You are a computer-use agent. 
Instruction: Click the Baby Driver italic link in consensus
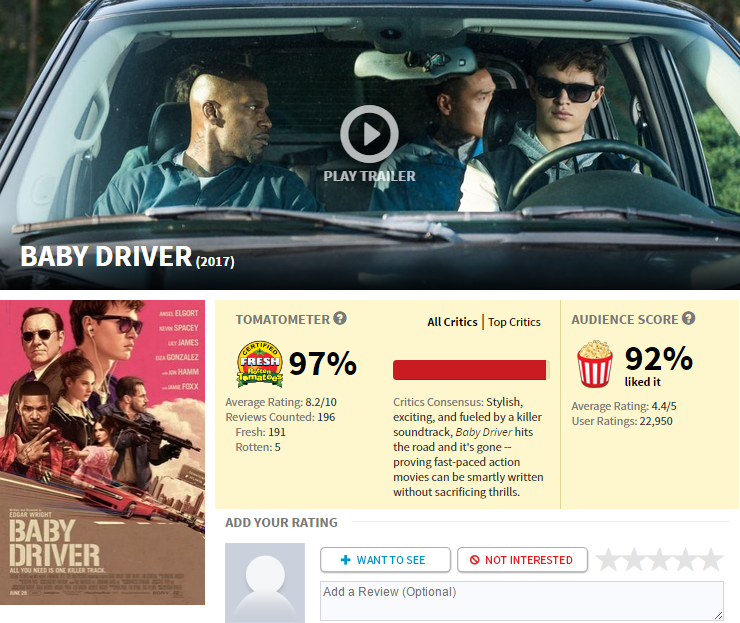point(484,432)
